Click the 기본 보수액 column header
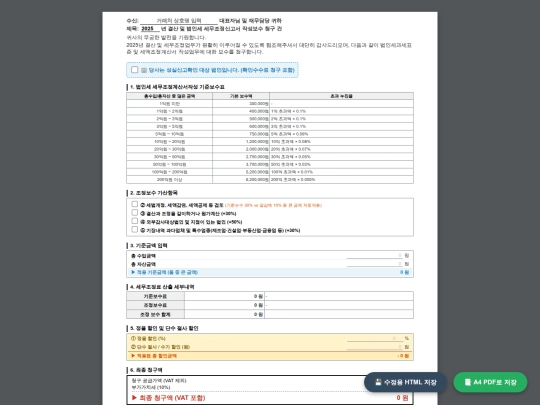The width and height of the screenshot is (540, 405). coord(241,96)
